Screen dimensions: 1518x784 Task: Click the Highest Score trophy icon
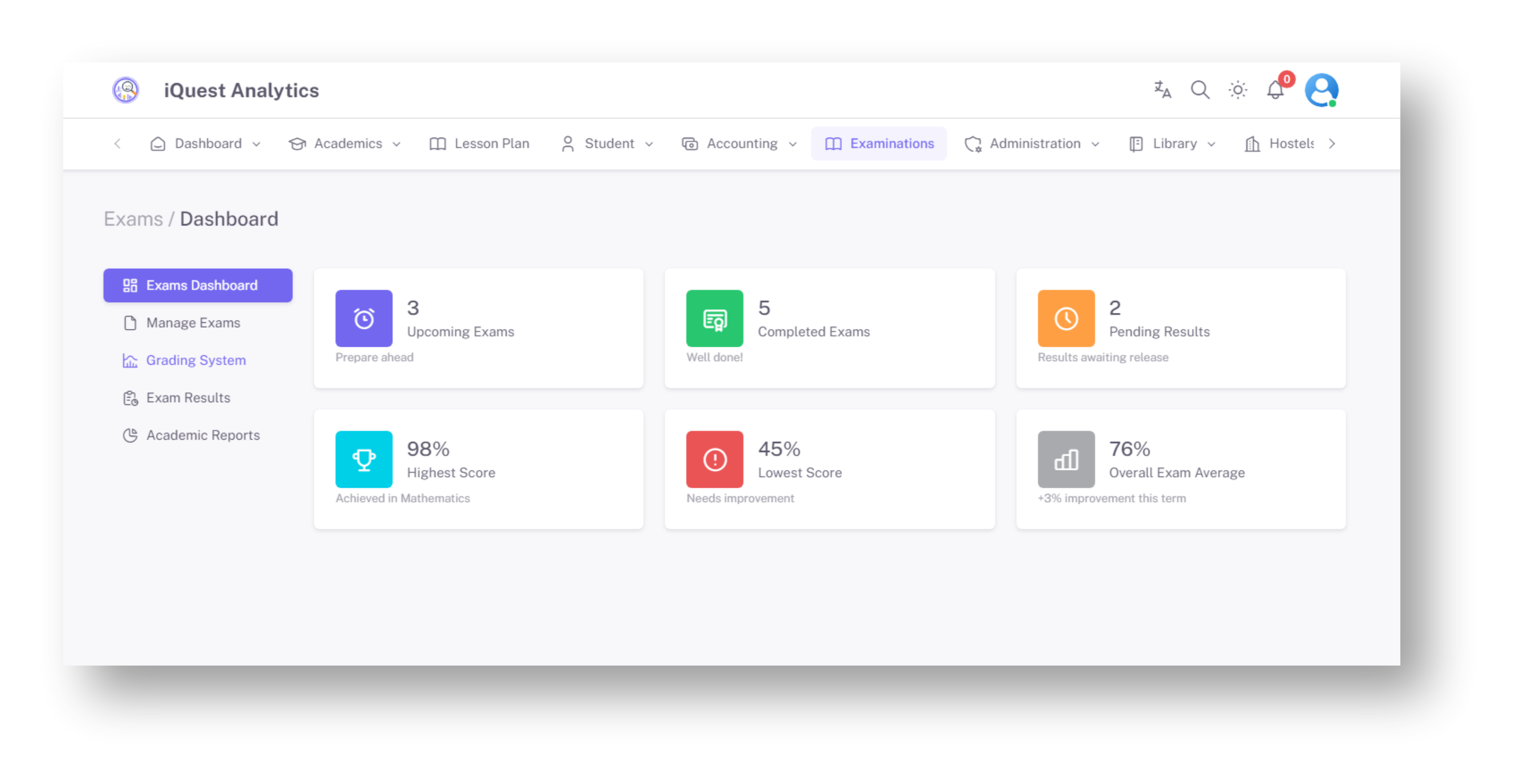pos(364,459)
